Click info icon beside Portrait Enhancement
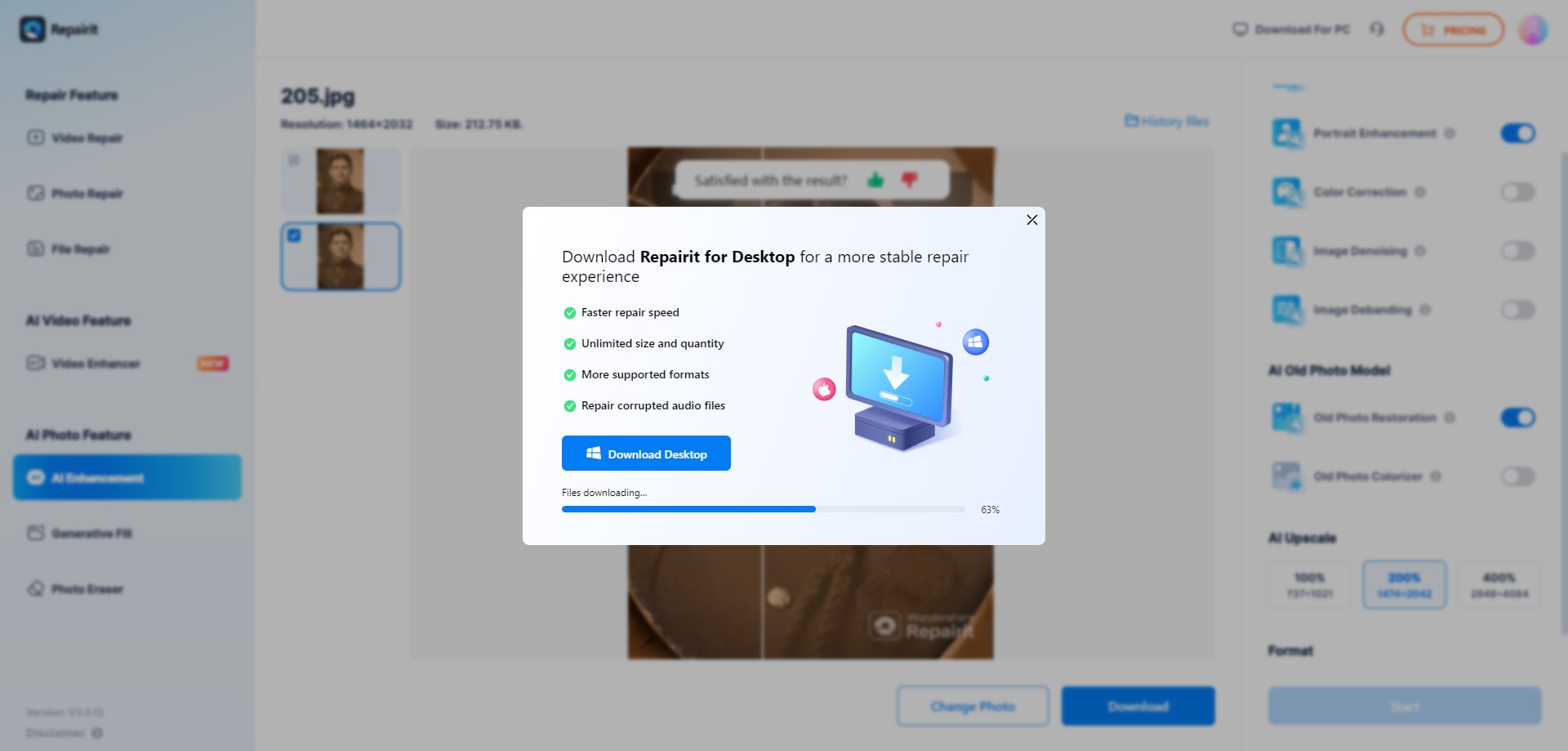 (1450, 133)
